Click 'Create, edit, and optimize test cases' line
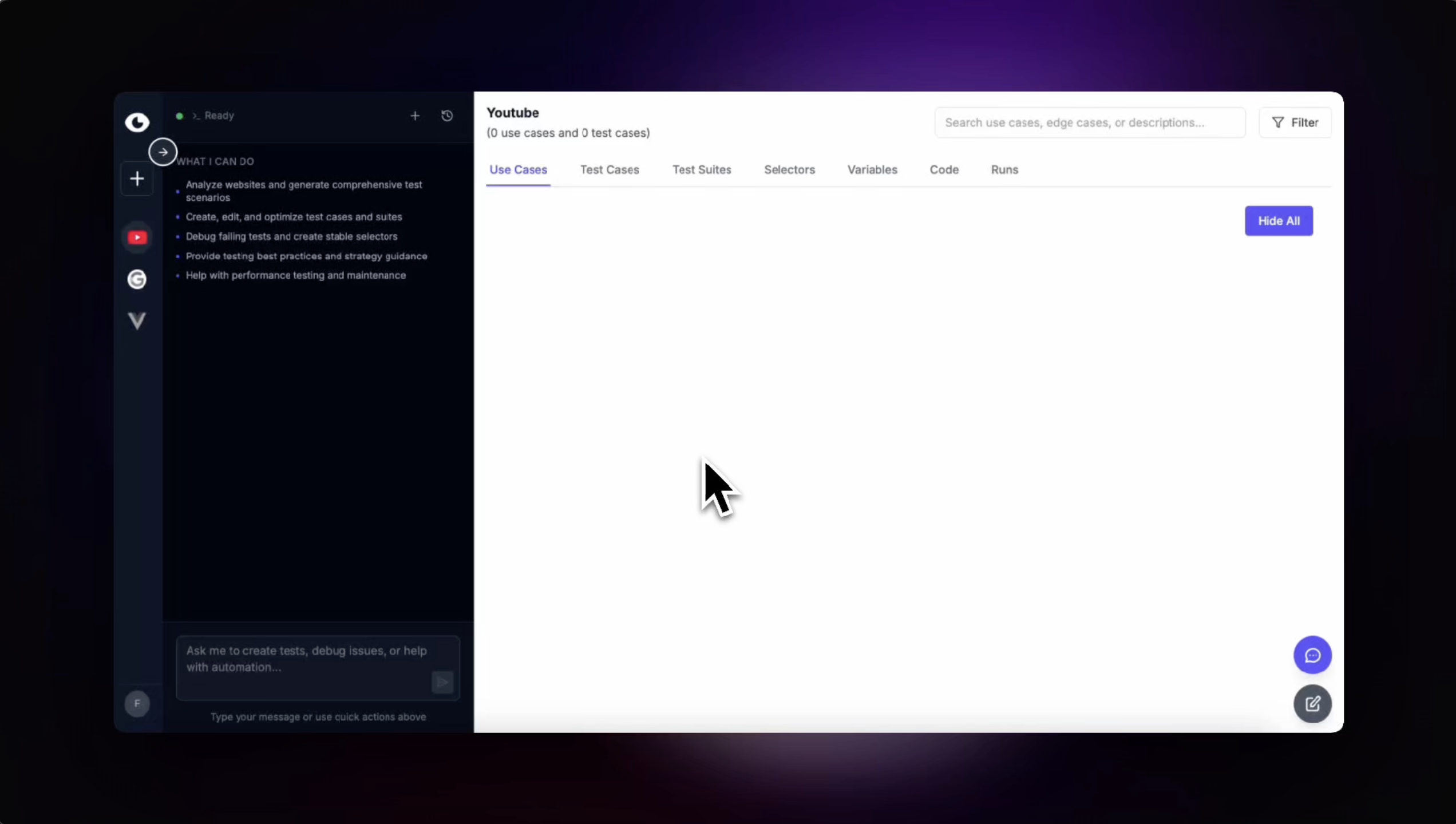The height and width of the screenshot is (824, 1456). 294,217
